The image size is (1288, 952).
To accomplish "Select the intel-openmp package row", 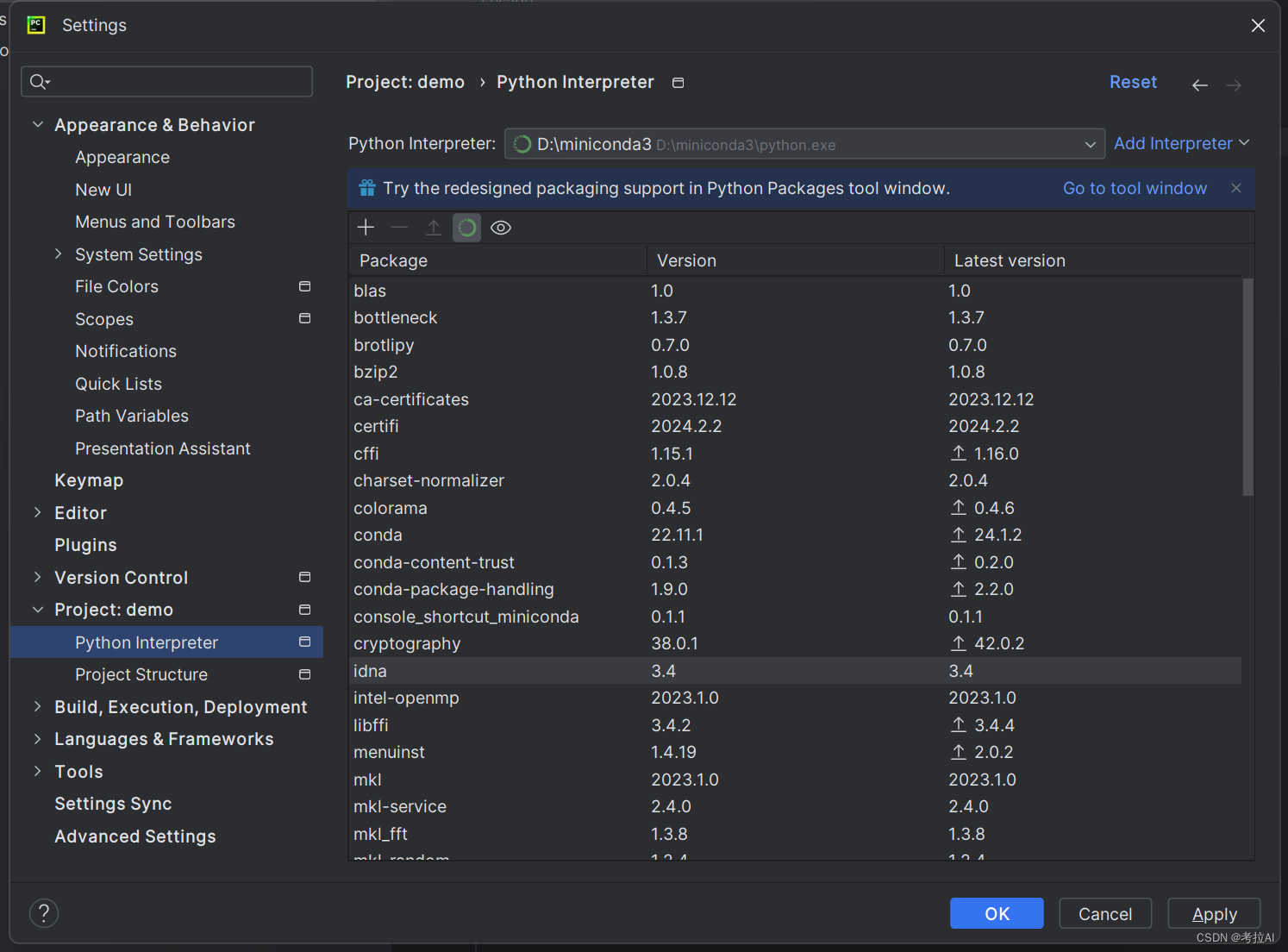I will coord(795,698).
